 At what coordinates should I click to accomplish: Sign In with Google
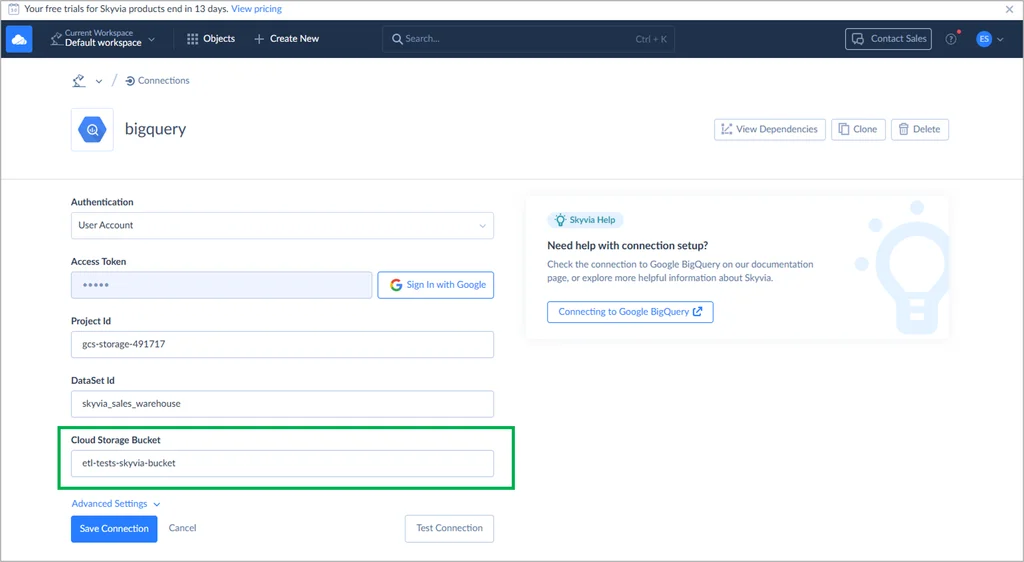[436, 285]
